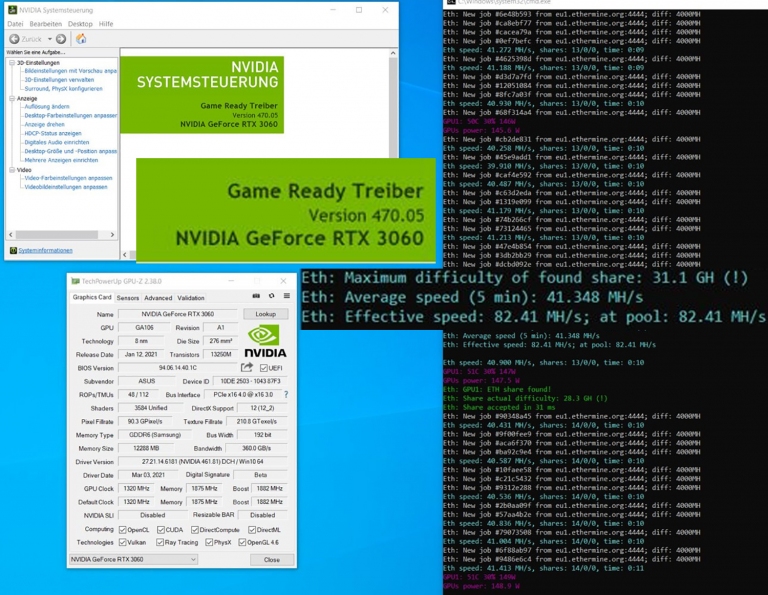Open the Bearbeiten menu

coord(46,24)
